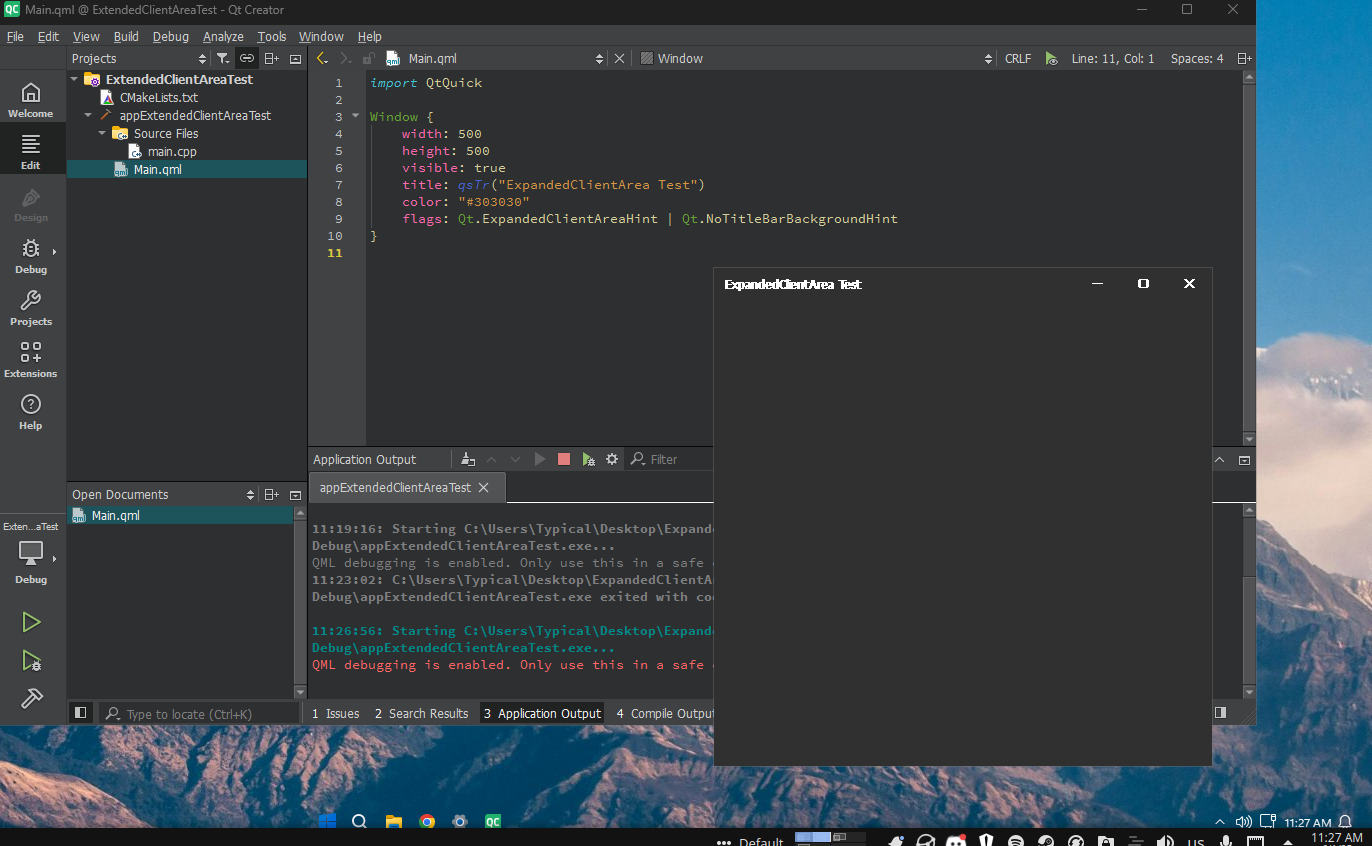Switch to the Issues pane
The image size is (1372, 846).
(x=336, y=713)
